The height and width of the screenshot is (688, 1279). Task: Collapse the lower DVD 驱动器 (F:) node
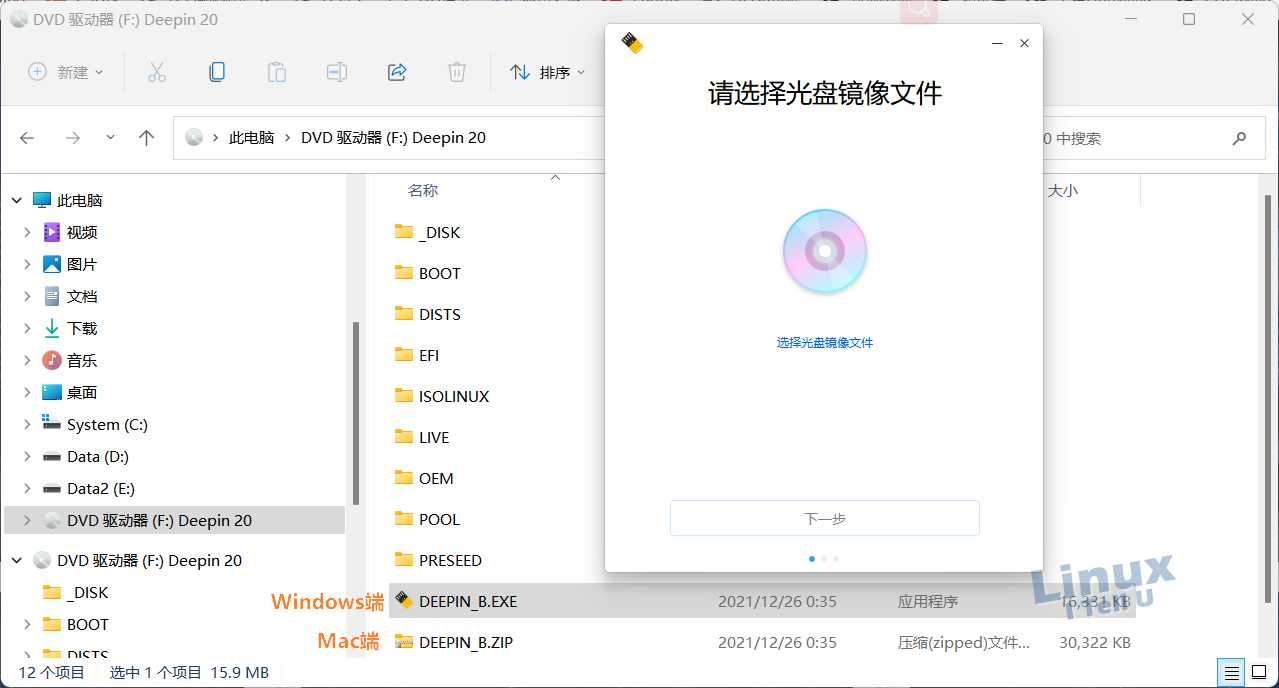click(17, 560)
